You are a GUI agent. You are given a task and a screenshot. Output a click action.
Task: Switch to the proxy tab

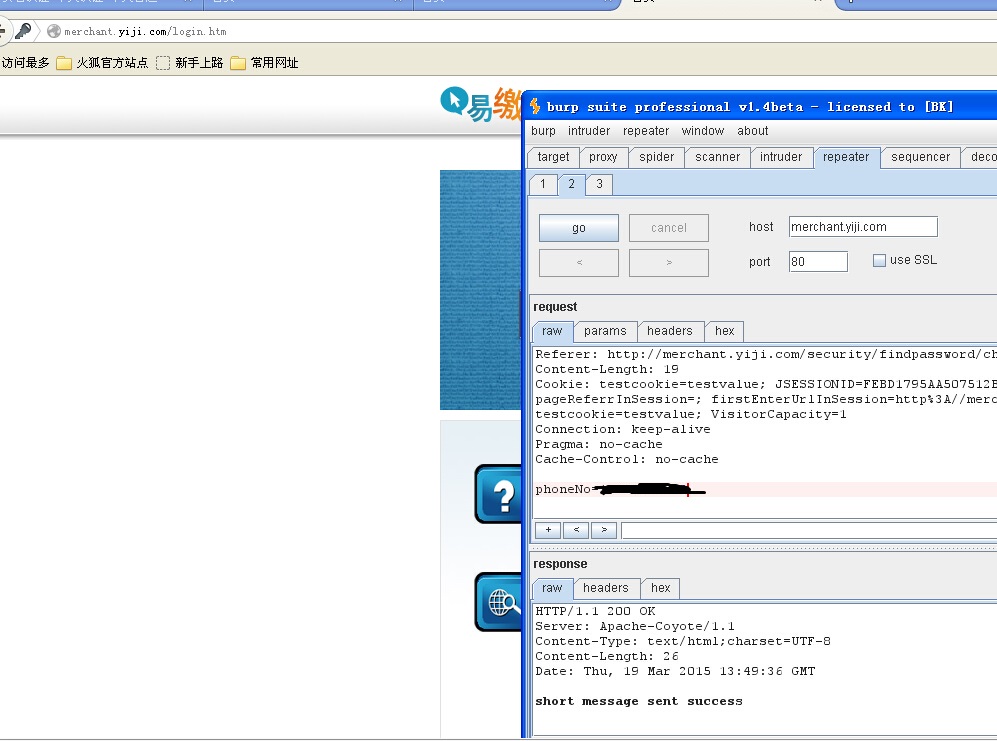pos(603,157)
